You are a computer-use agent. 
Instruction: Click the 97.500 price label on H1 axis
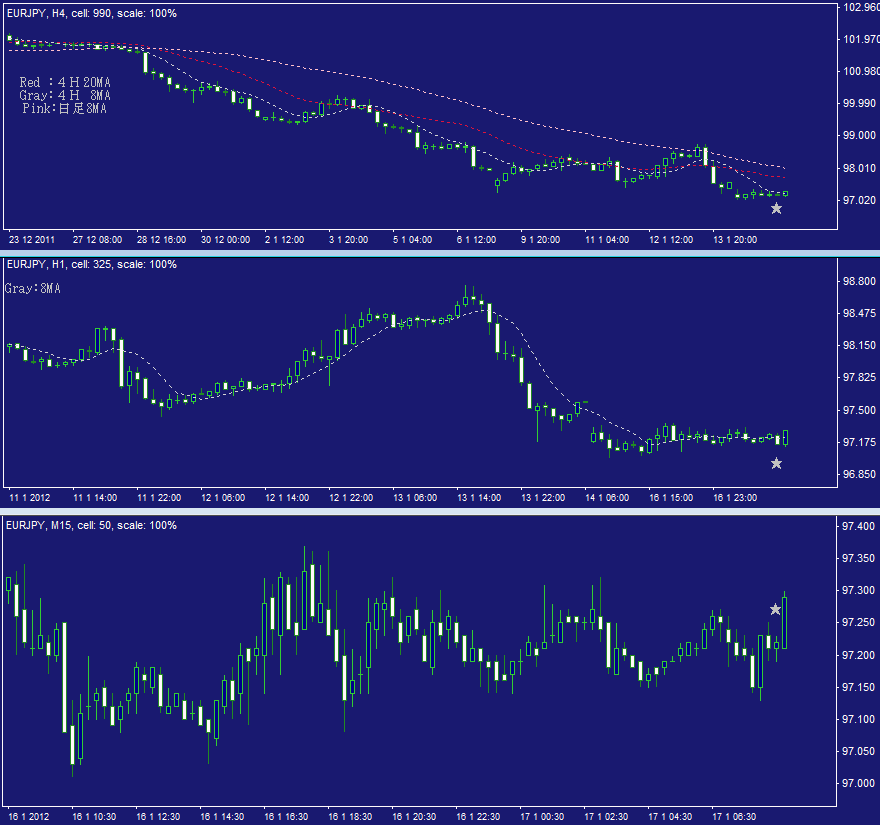(x=859, y=410)
